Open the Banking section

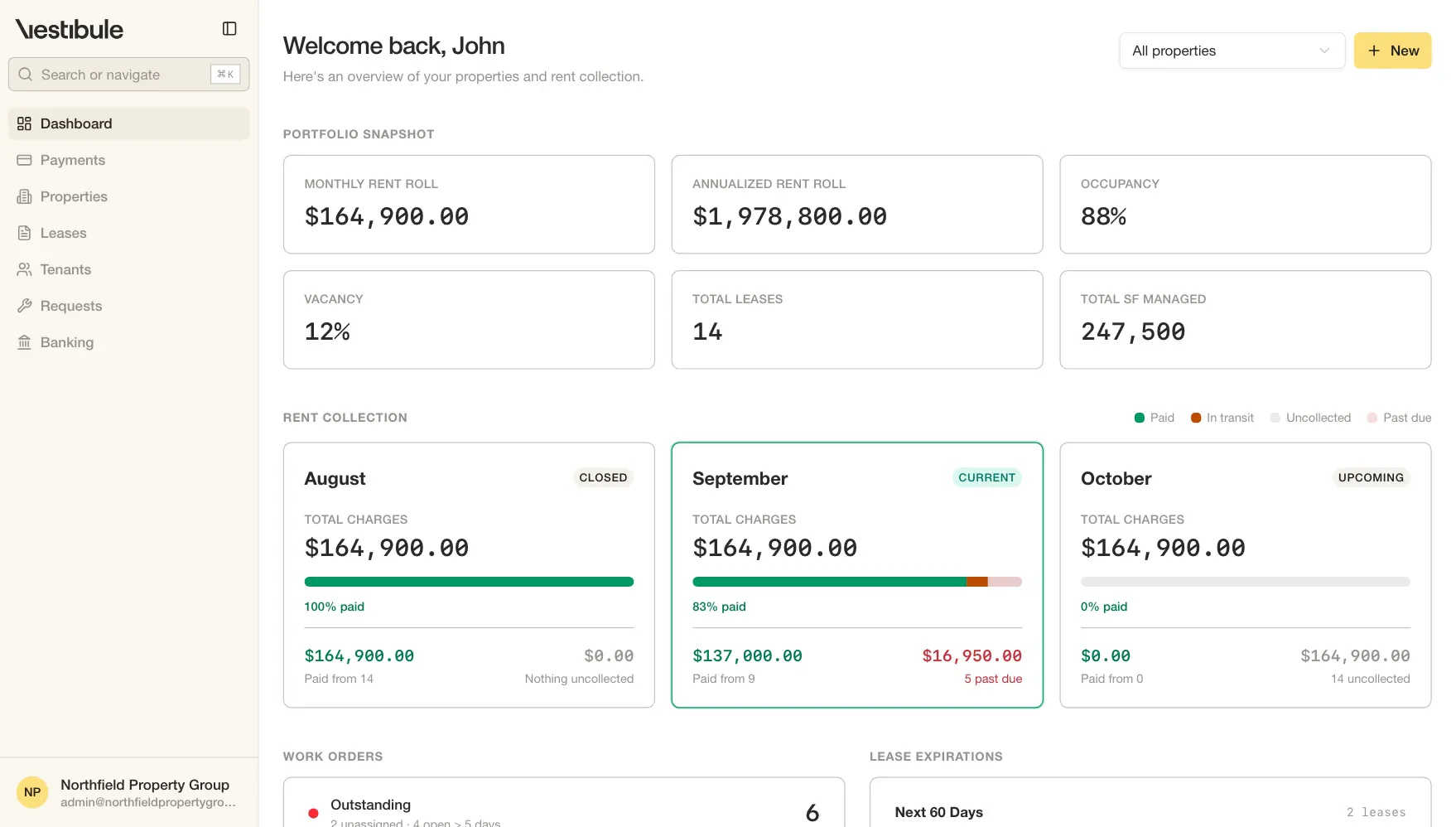[x=129, y=342]
